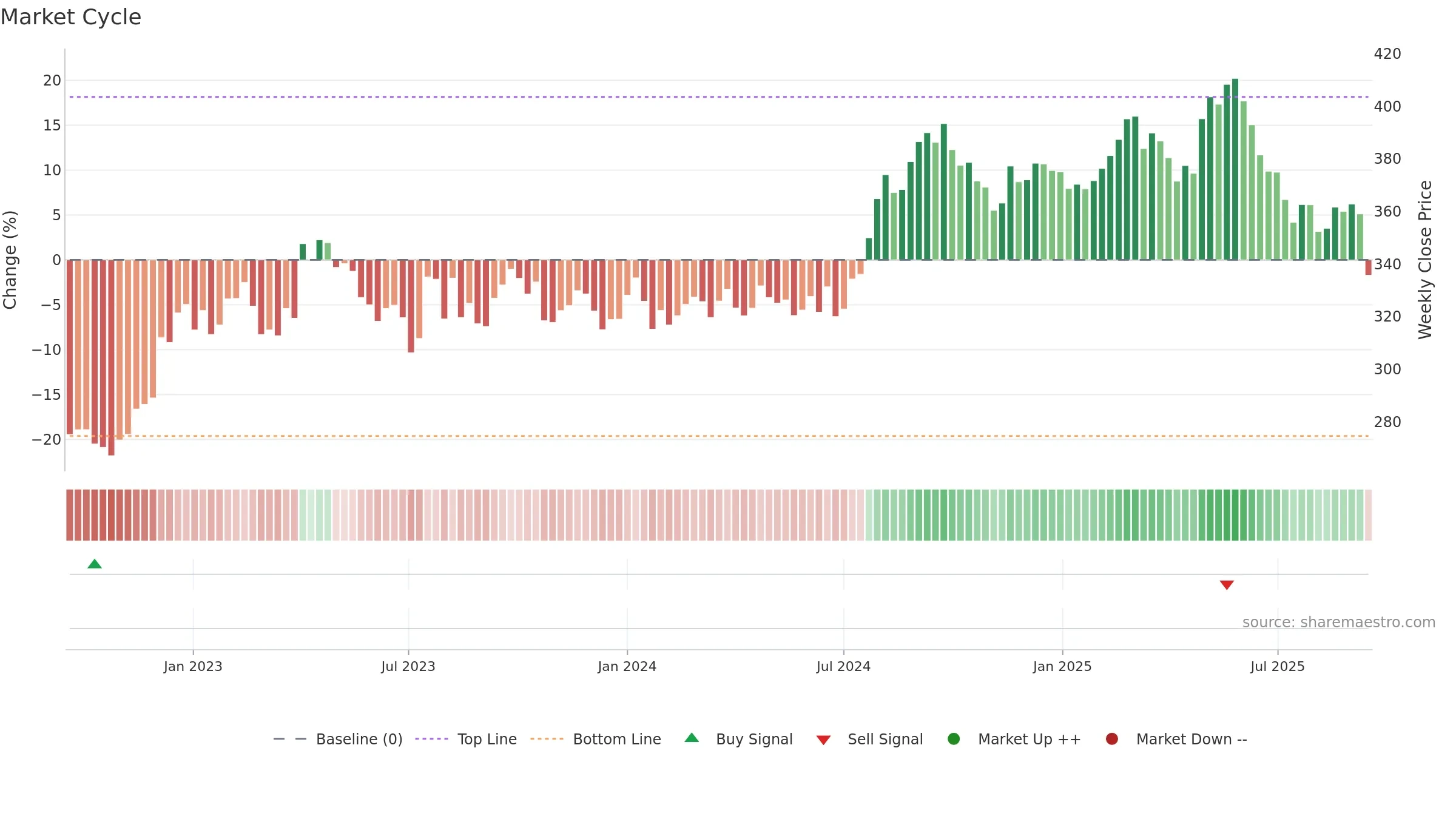Image resolution: width=1456 pixels, height=819 pixels.
Task: Click the Jan 2023 axis label
Action: click(193, 666)
